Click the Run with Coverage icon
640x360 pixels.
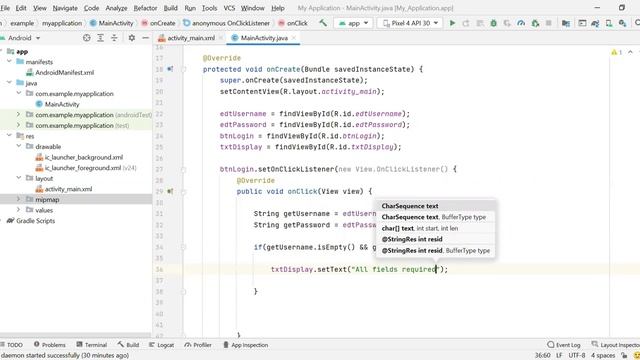click(507, 23)
